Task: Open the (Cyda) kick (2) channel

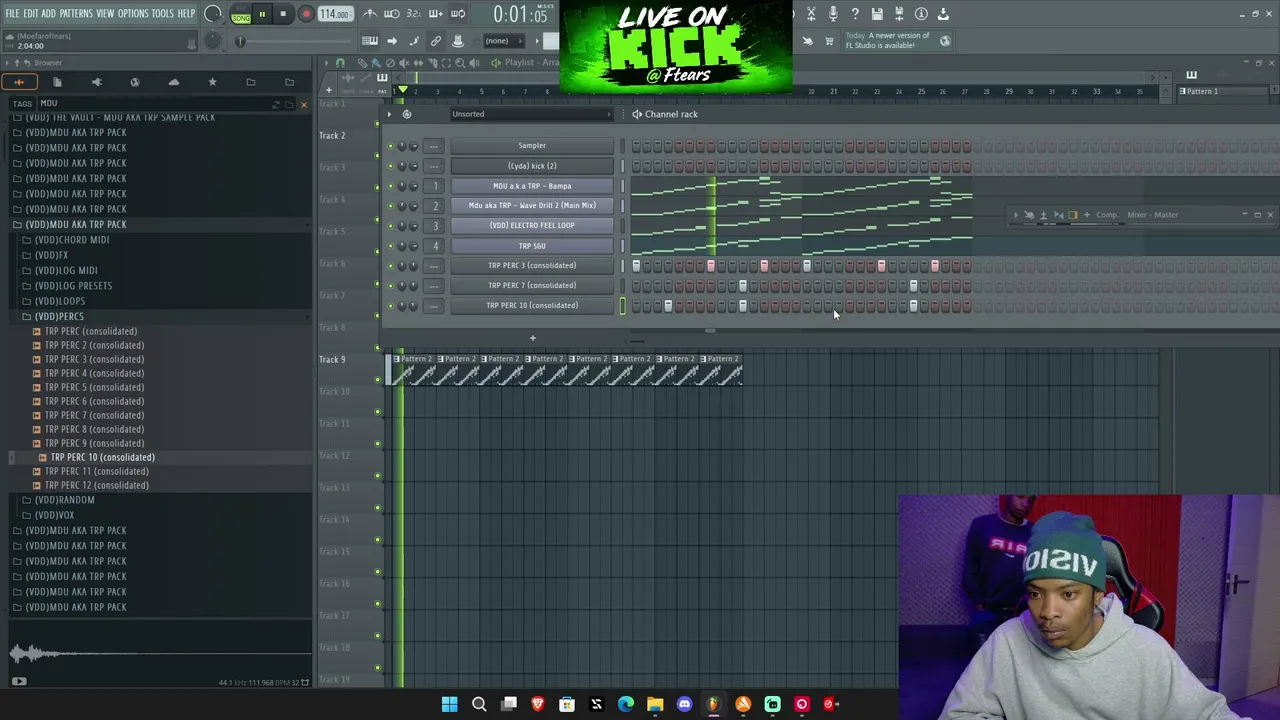Action: point(532,166)
